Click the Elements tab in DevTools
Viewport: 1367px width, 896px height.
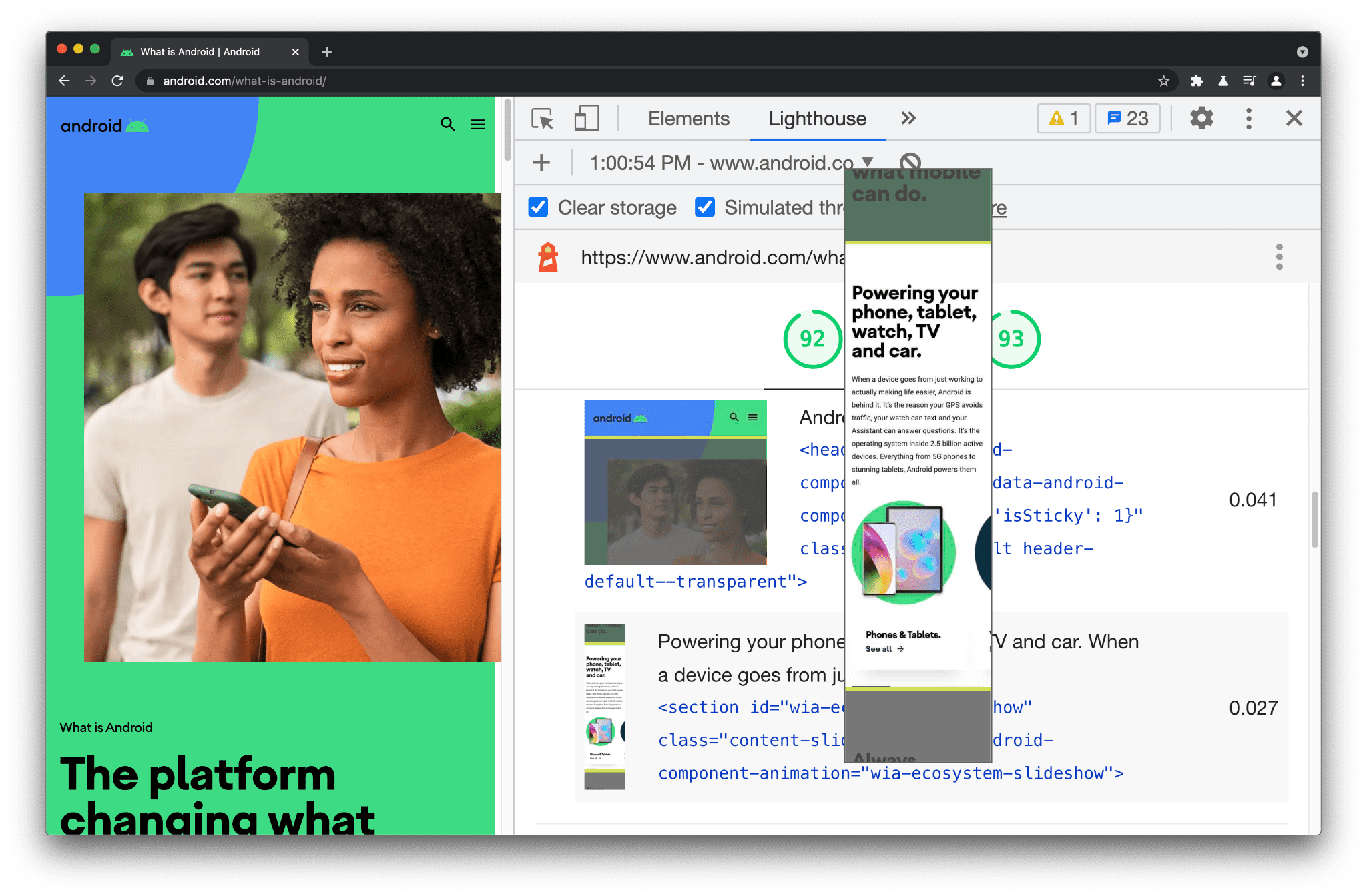[688, 119]
